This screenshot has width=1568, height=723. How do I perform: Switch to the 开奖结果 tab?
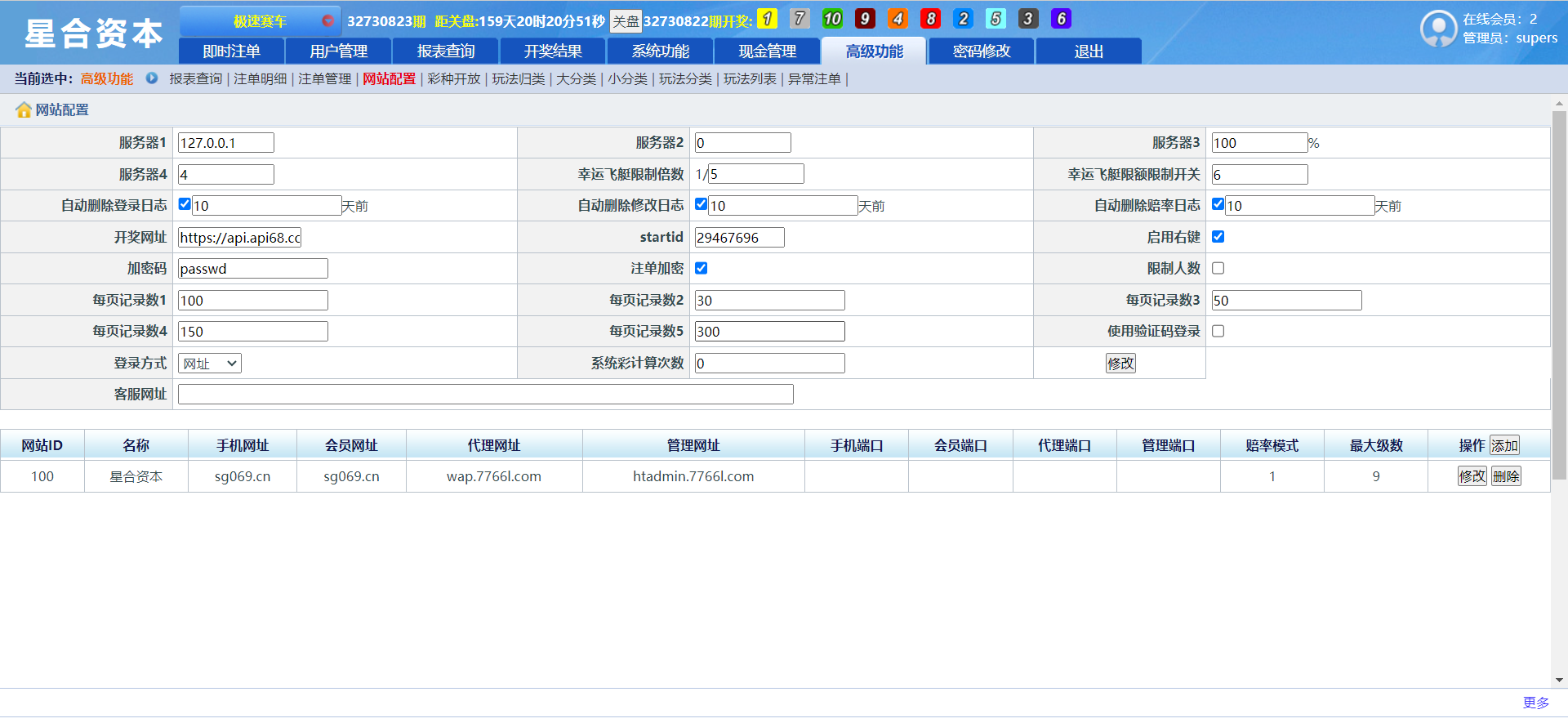553,51
